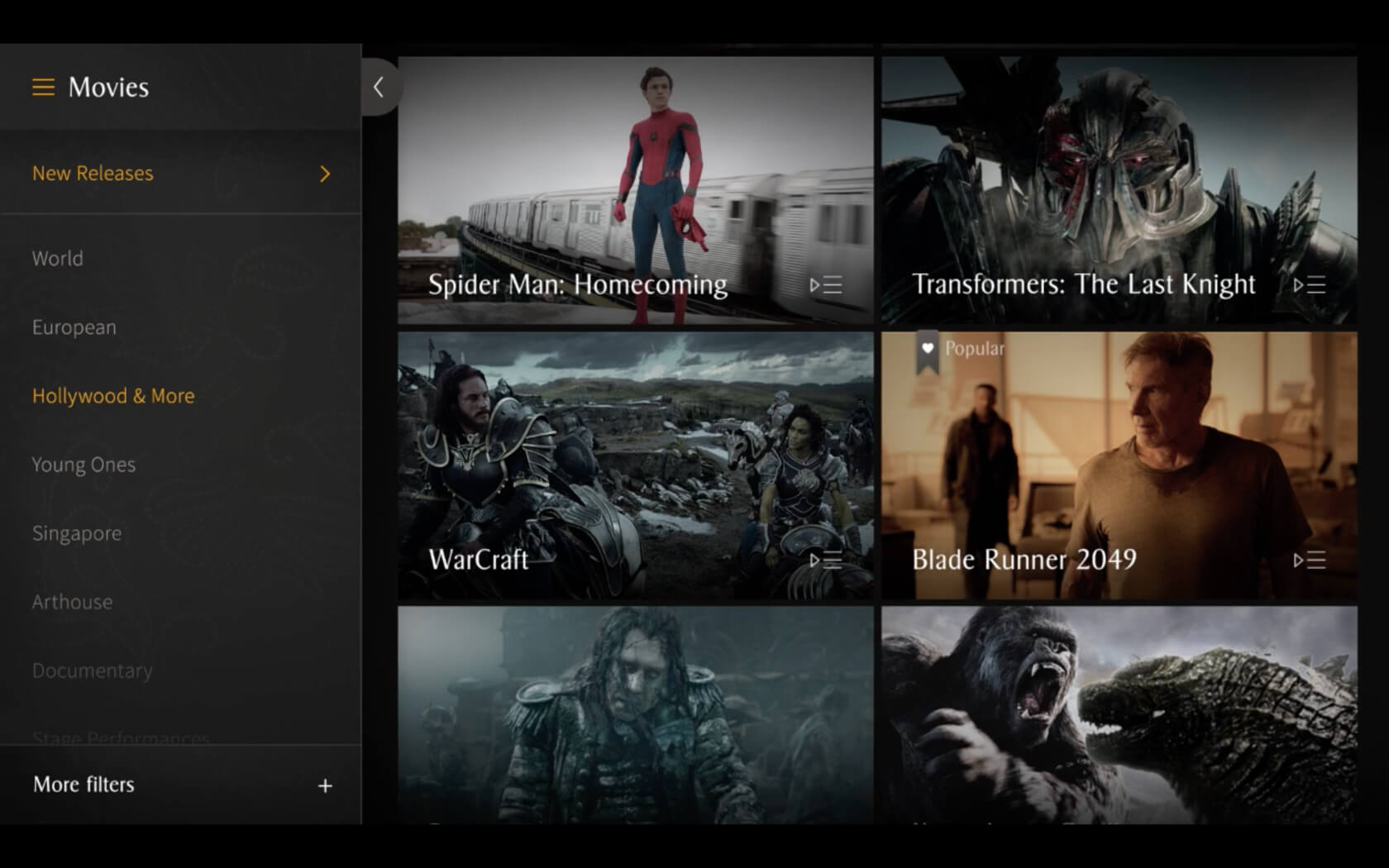Image resolution: width=1389 pixels, height=868 pixels.
Task: Select the World category
Action: coord(57,259)
